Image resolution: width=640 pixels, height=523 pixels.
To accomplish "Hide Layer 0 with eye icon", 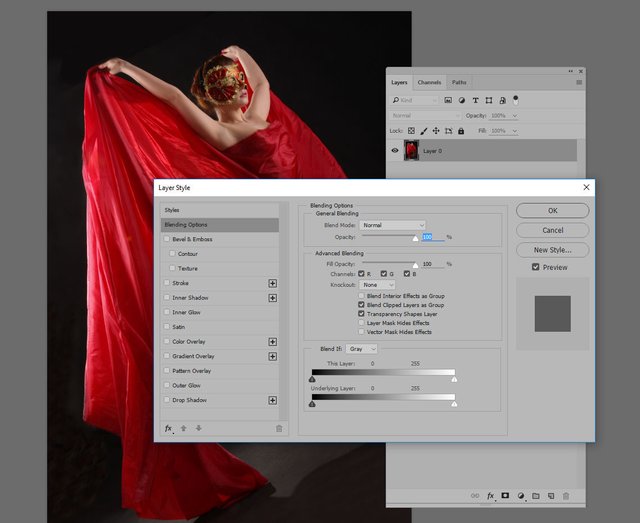I will tap(395, 151).
